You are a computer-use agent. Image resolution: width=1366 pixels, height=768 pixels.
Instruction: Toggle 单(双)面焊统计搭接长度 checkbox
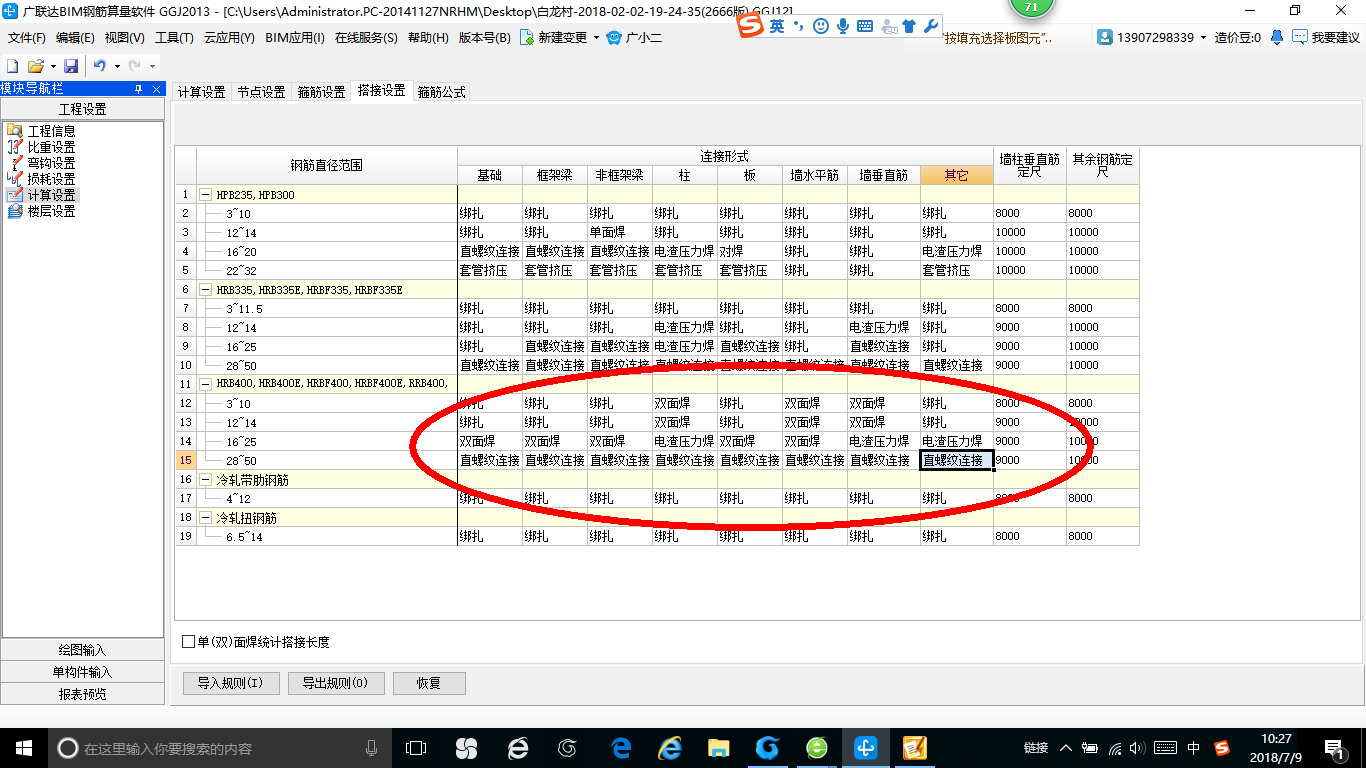(189, 642)
